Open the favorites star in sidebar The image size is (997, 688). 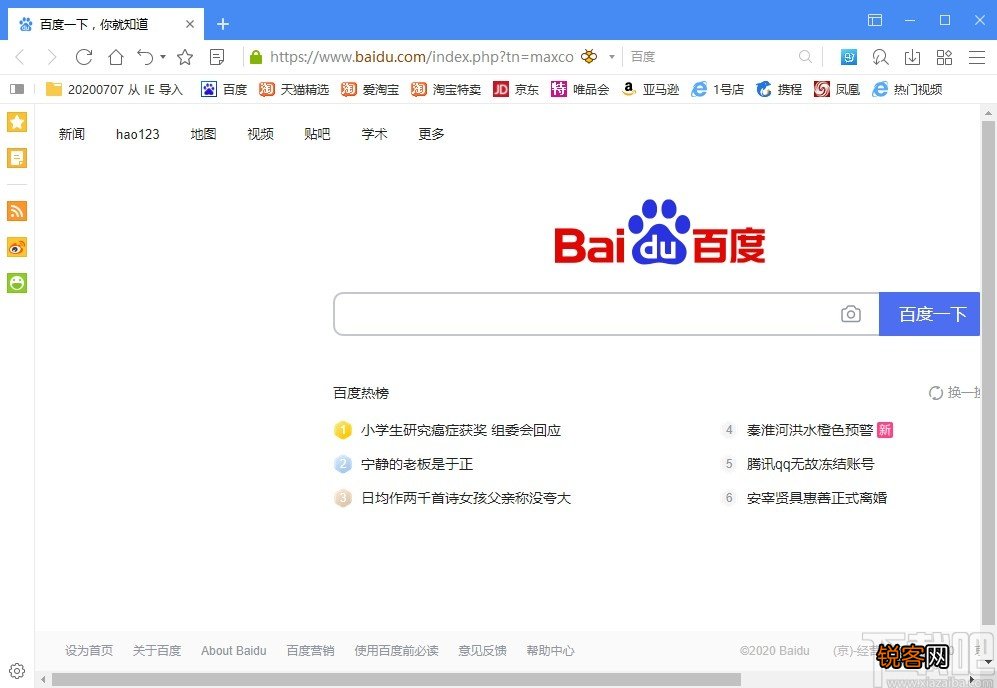pos(17,122)
